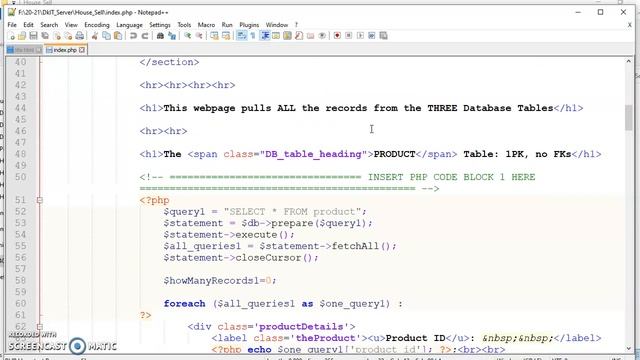Click the Open file toolbar icon
The image size is (640, 360).
point(22,36)
